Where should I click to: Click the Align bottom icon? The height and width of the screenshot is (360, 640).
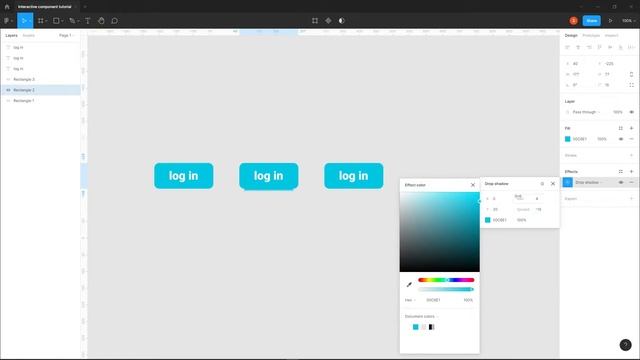pyautogui.click(x=620, y=47)
